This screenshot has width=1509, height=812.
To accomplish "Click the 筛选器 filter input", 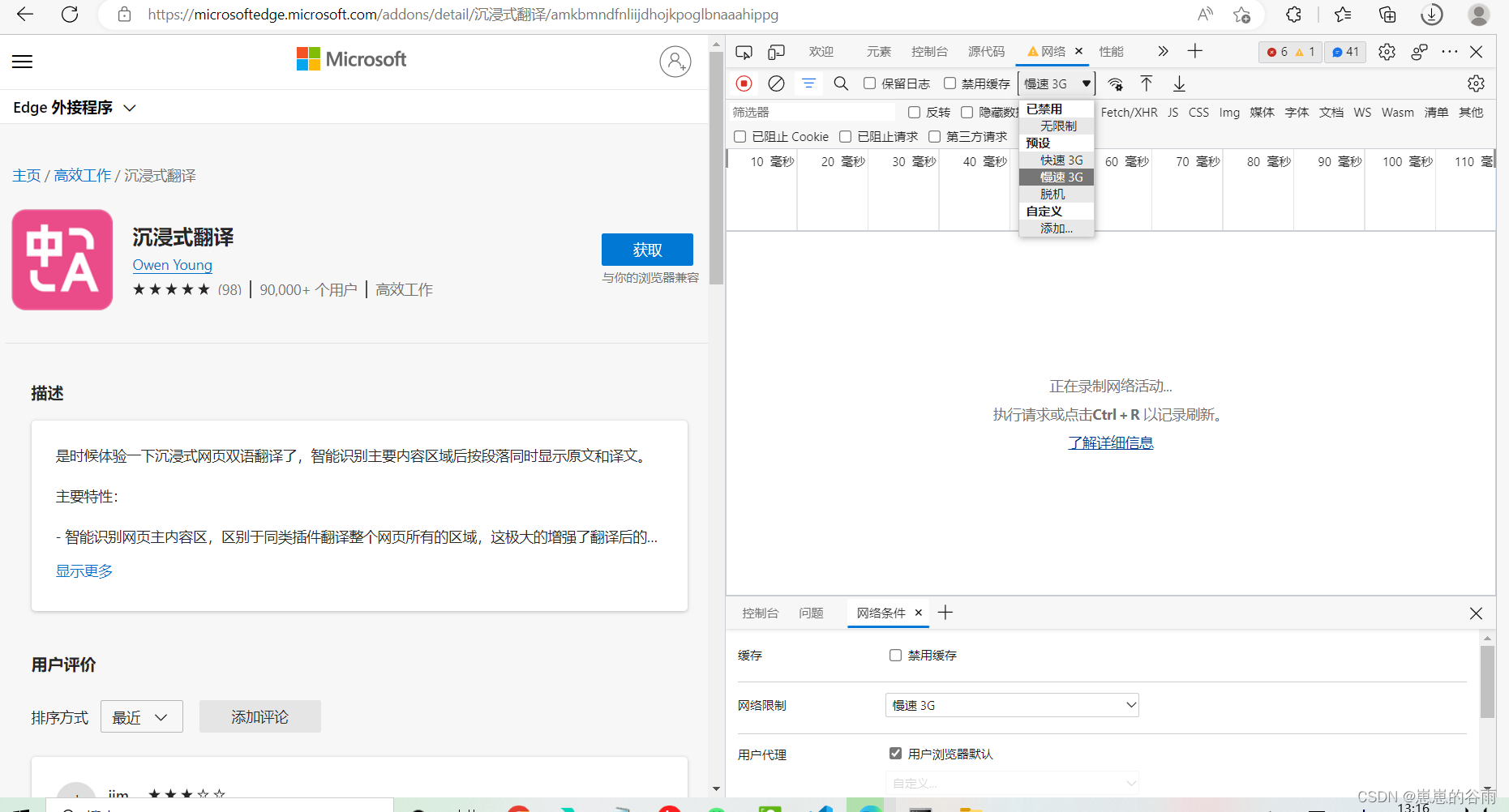I will point(811,113).
